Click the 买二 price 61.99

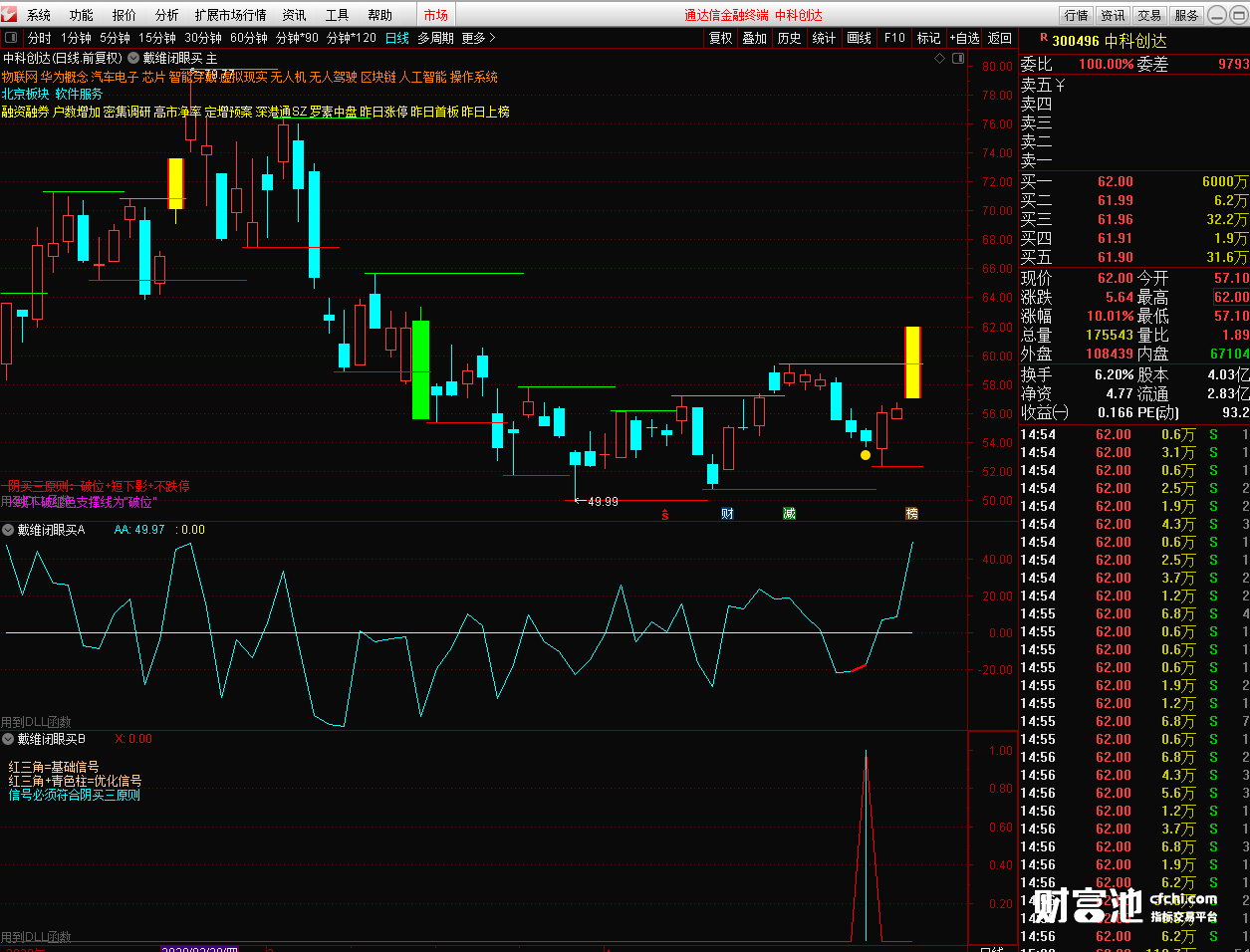tap(1115, 200)
